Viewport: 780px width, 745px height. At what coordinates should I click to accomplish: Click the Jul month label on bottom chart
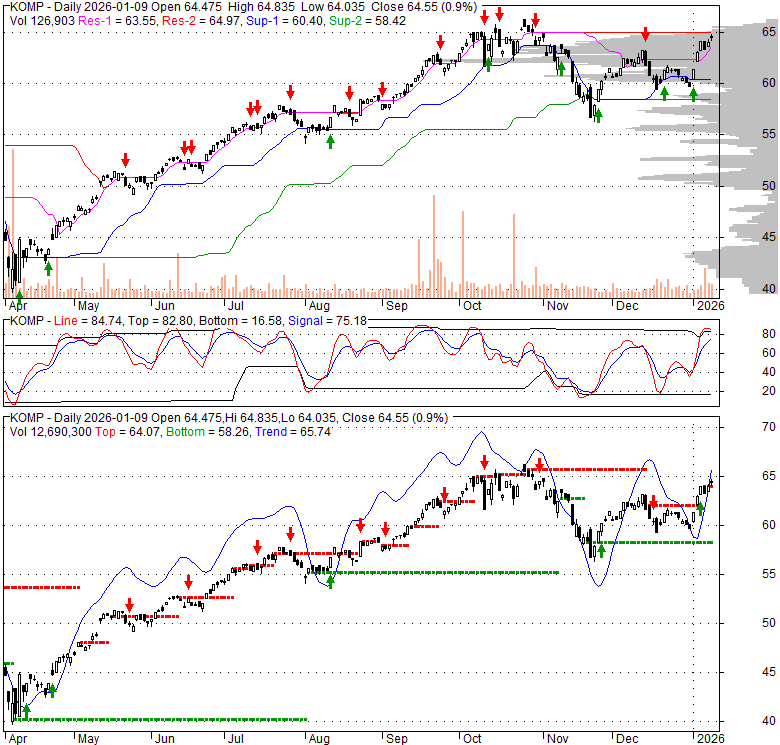(235, 739)
